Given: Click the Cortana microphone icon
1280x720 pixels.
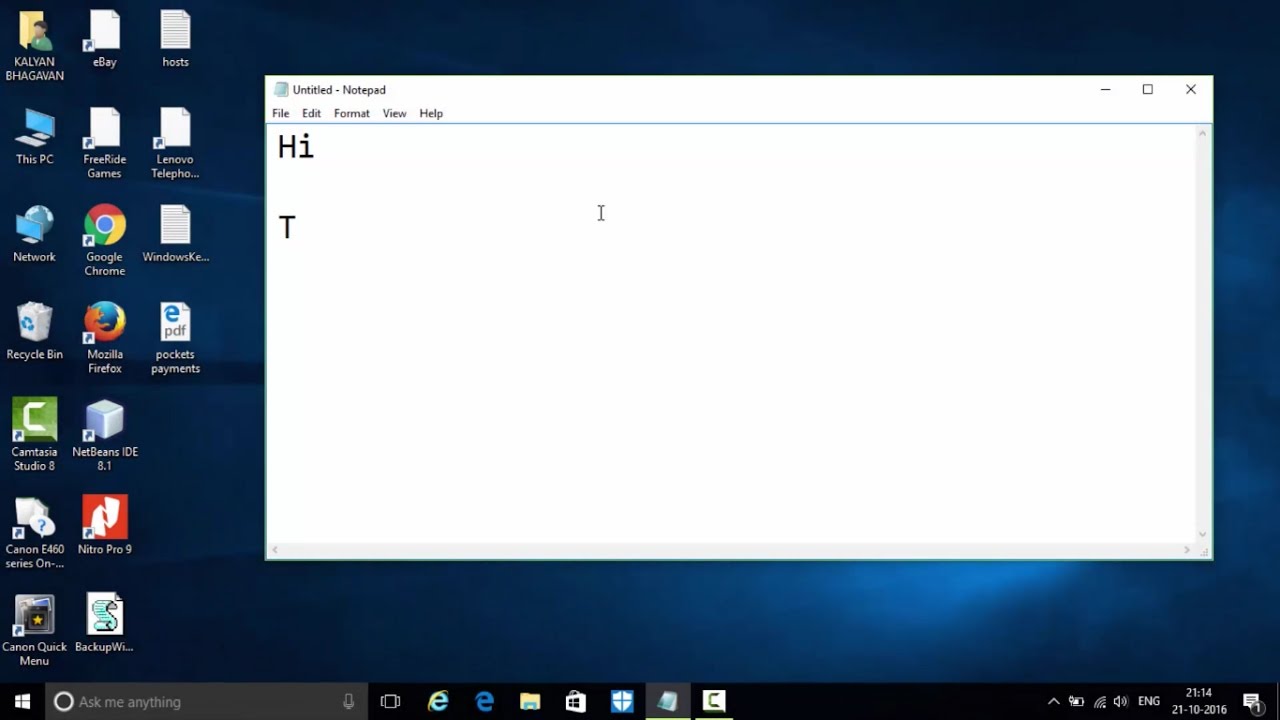Looking at the screenshot, I should click(348, 702).
